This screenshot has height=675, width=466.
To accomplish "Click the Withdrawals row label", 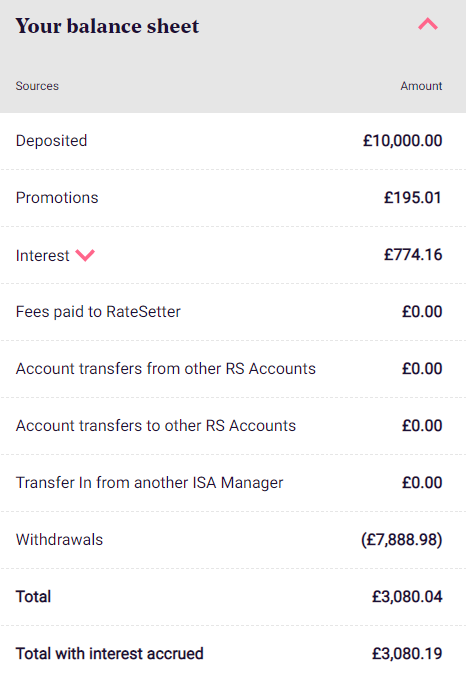I will (59, 539).
